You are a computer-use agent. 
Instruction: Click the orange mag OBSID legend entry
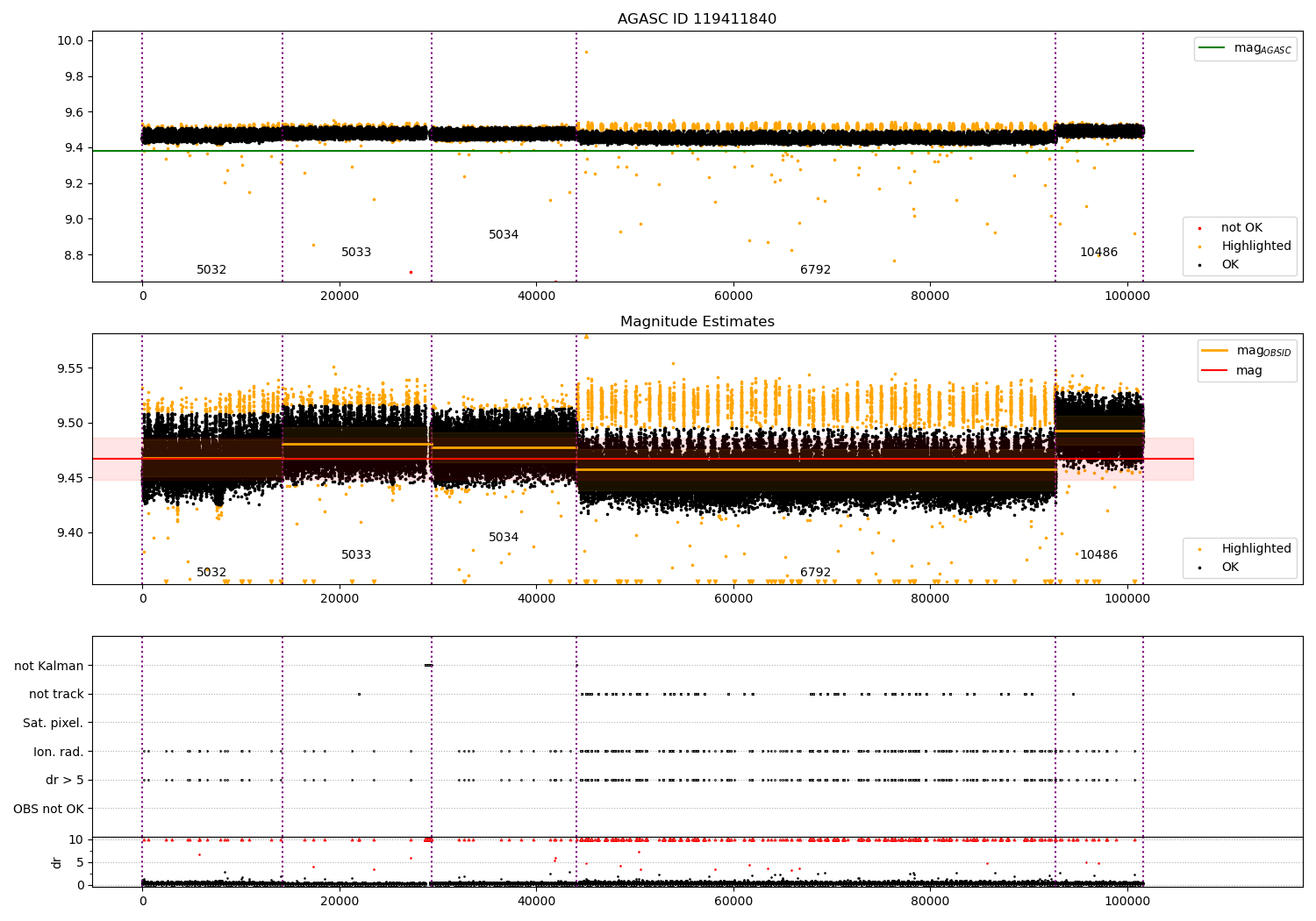(1246, 351)
